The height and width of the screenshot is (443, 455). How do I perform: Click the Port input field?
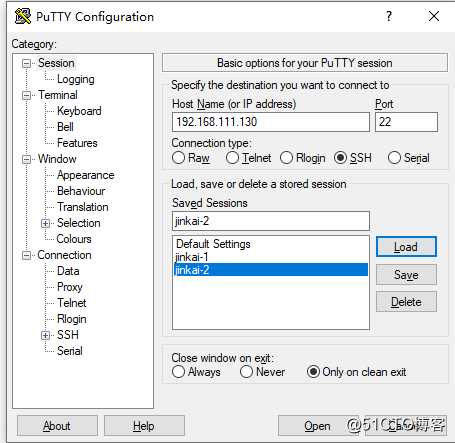pos(406,122)
